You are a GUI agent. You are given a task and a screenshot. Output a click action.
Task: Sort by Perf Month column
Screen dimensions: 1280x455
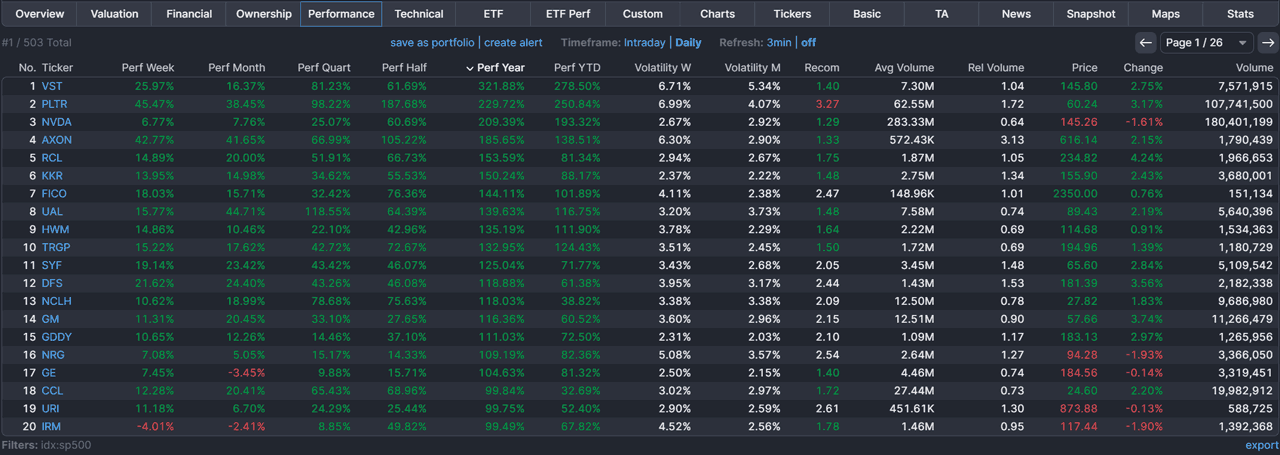(237, 68)
